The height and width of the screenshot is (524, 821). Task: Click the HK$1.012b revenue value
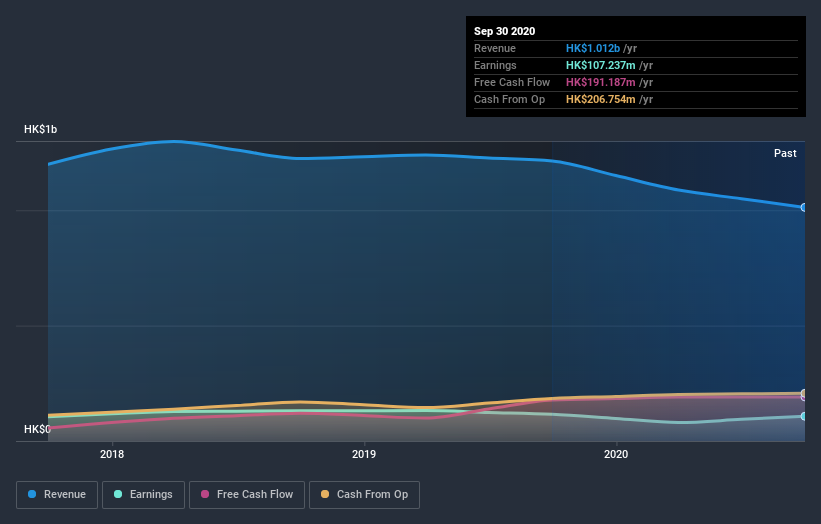click(x=593, y=48)
